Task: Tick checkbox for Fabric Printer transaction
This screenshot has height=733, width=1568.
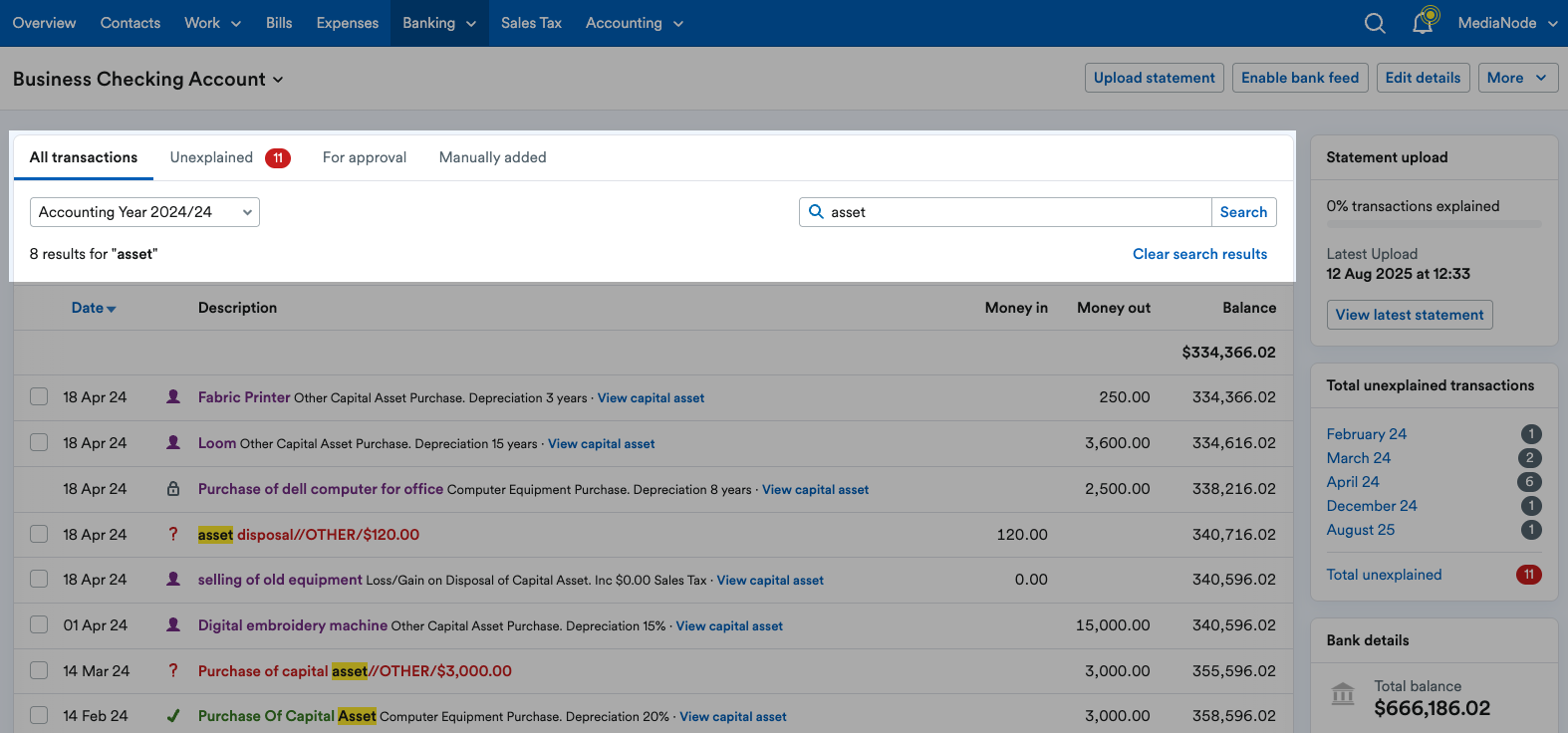Action: coord(39,396)
